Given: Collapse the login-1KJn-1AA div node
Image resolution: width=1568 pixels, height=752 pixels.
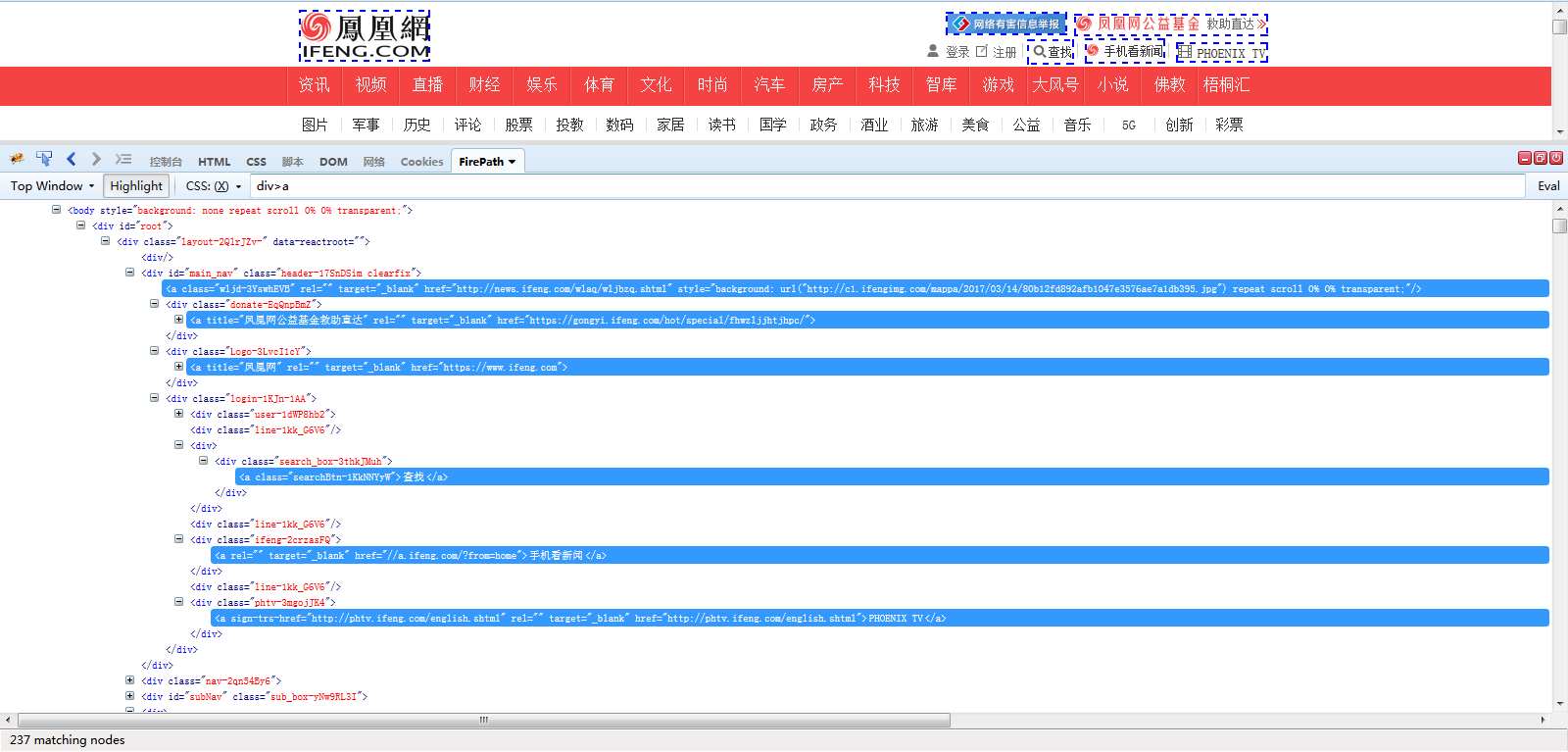Looking at the screenshot, I should (x=154, y=398).
